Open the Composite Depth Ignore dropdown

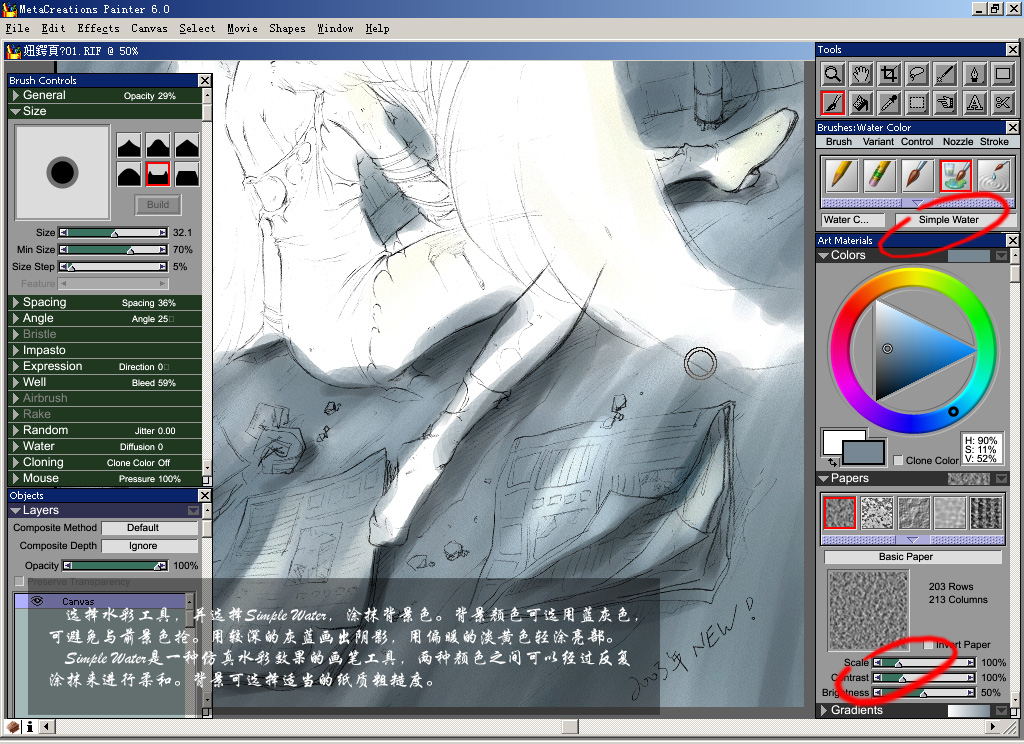pyautogui.click(x=150, y=546)
